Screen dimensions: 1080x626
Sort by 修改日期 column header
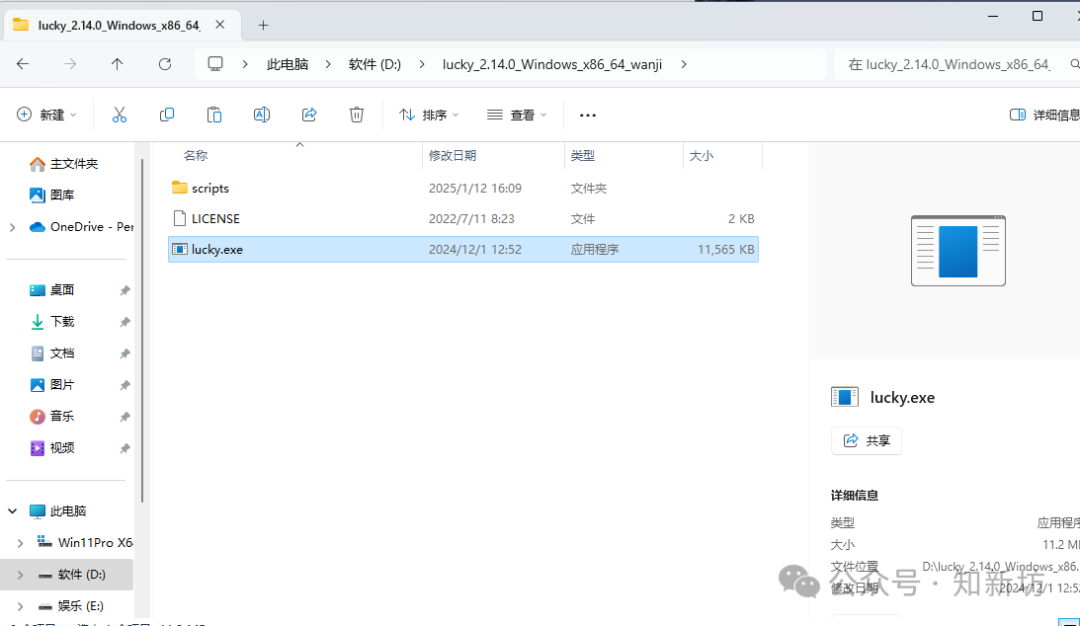tap(453, 156)
